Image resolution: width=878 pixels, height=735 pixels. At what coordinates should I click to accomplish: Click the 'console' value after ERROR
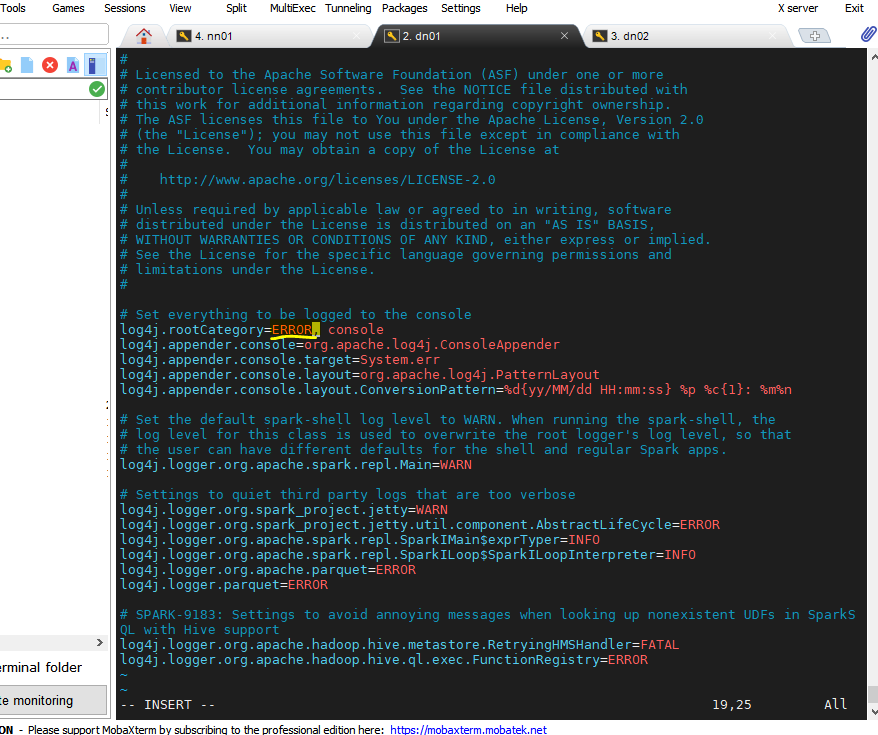[356, 330]
